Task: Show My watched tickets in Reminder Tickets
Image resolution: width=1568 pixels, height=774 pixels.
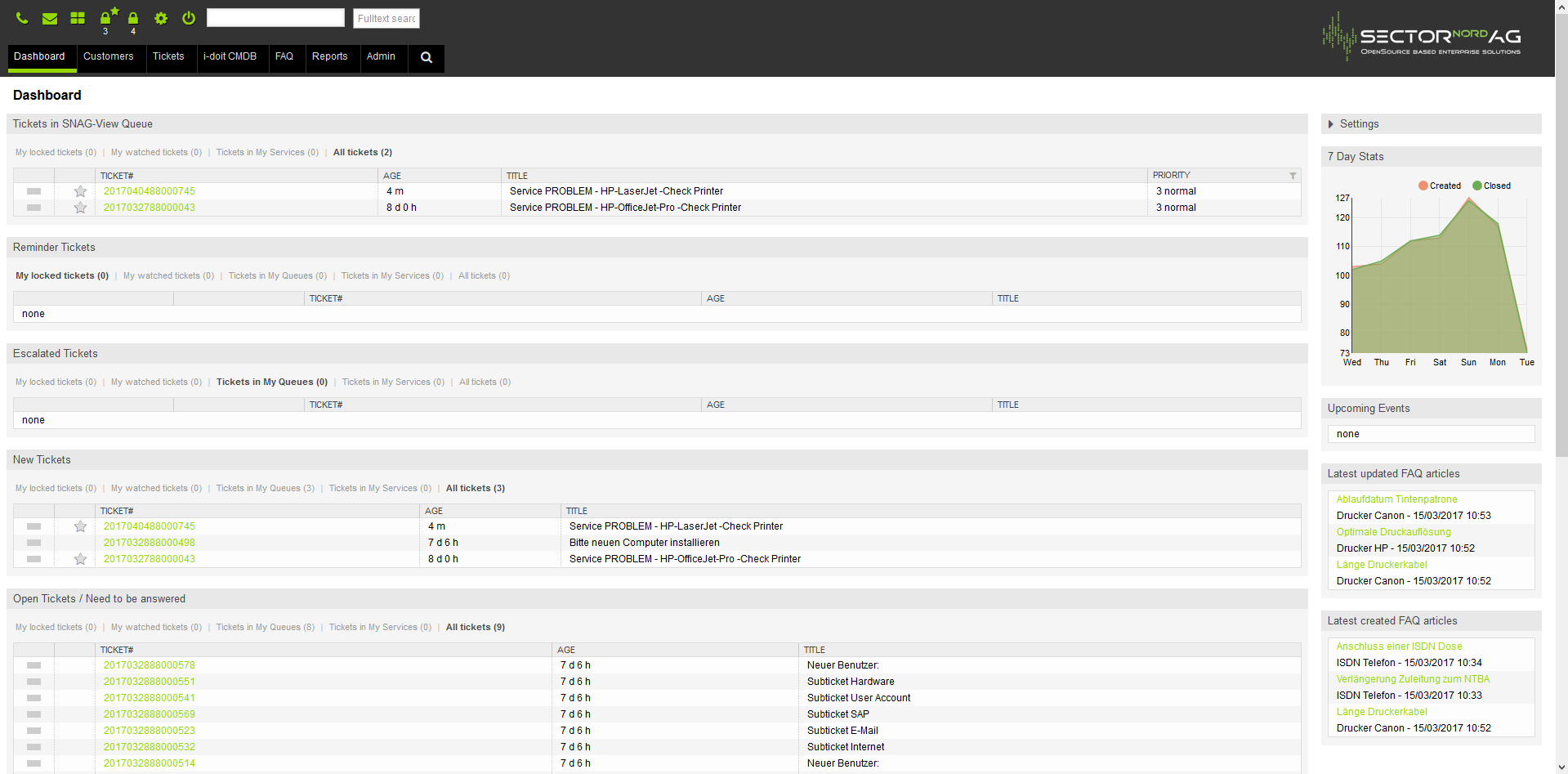Action: tap(168, 275)
